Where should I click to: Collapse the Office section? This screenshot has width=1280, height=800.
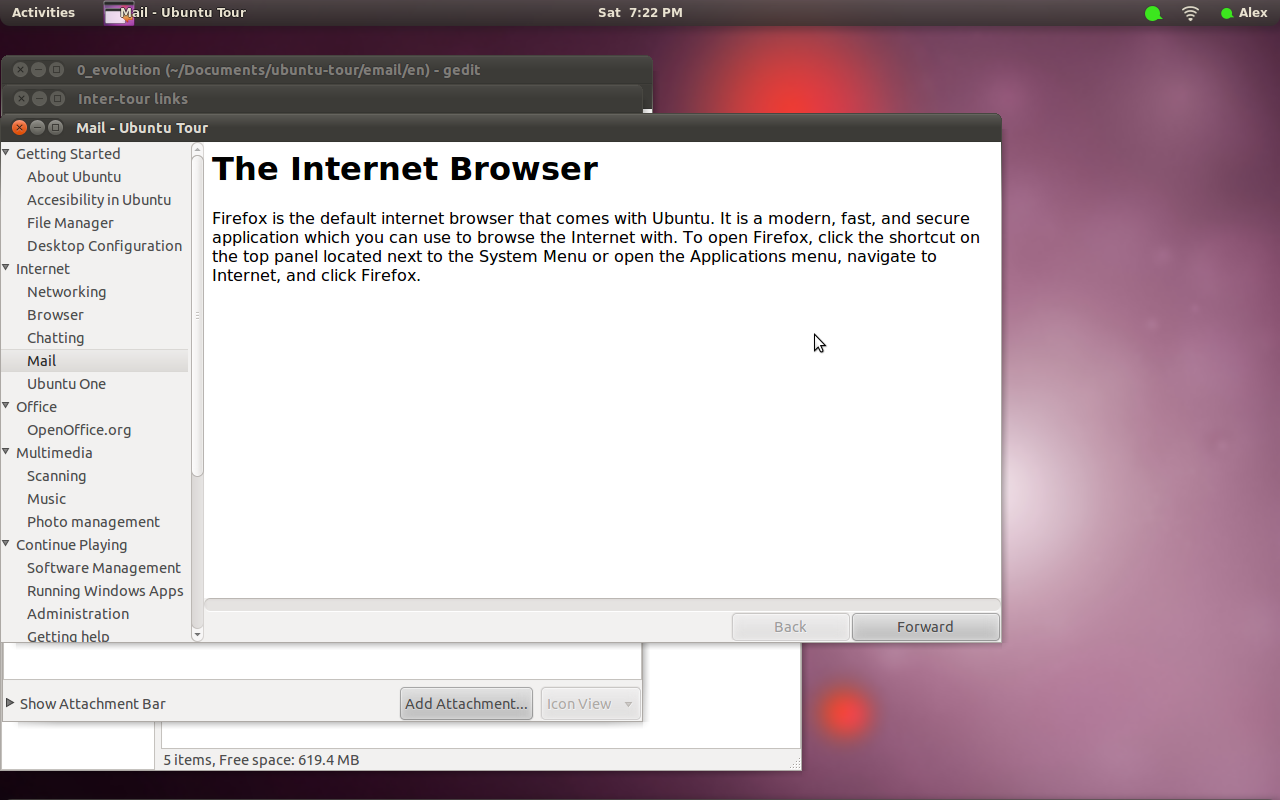point(7,406)
